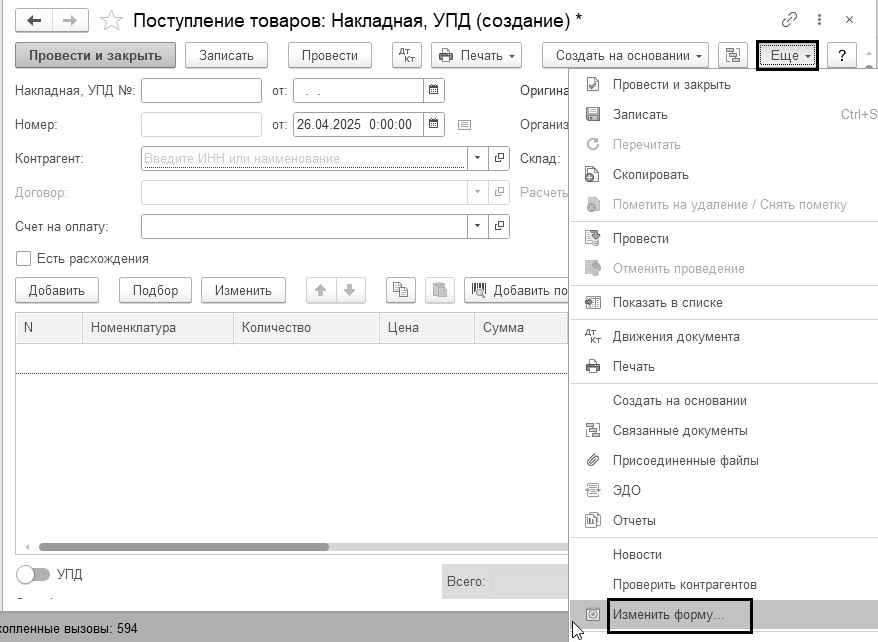878x642 pixels.
Task: Click the Записать toolbar button
Action: 226,55
